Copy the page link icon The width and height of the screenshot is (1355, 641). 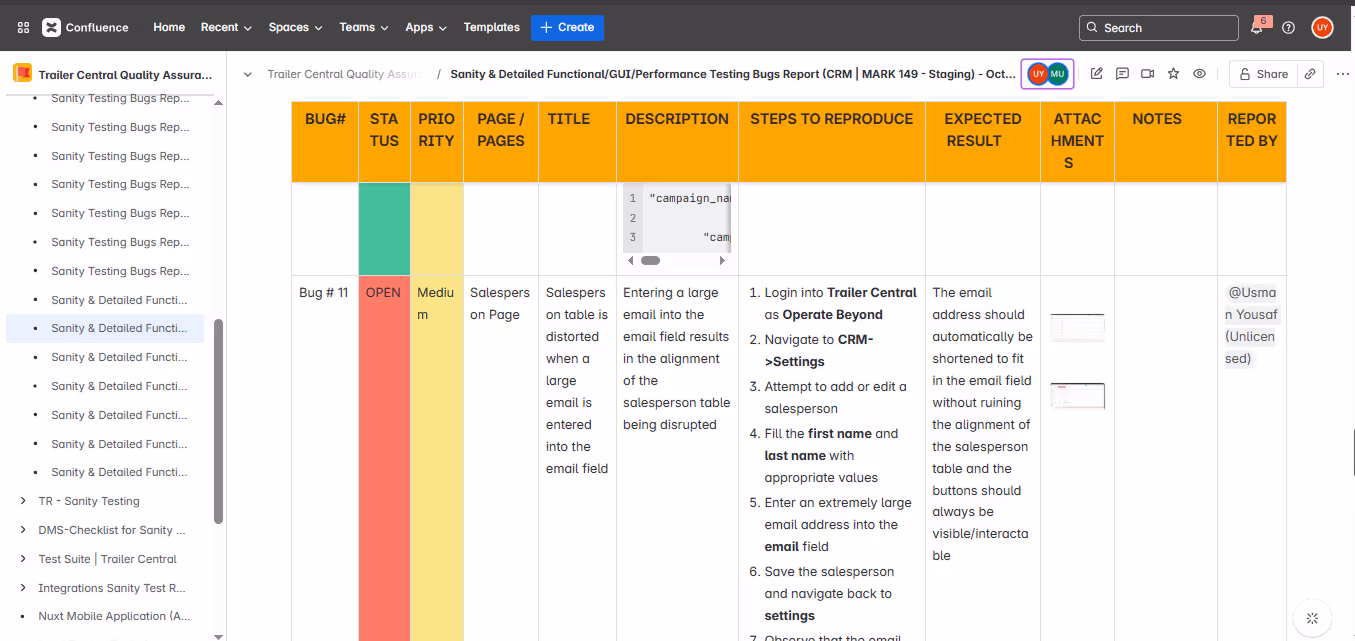tap(1310, 74)
